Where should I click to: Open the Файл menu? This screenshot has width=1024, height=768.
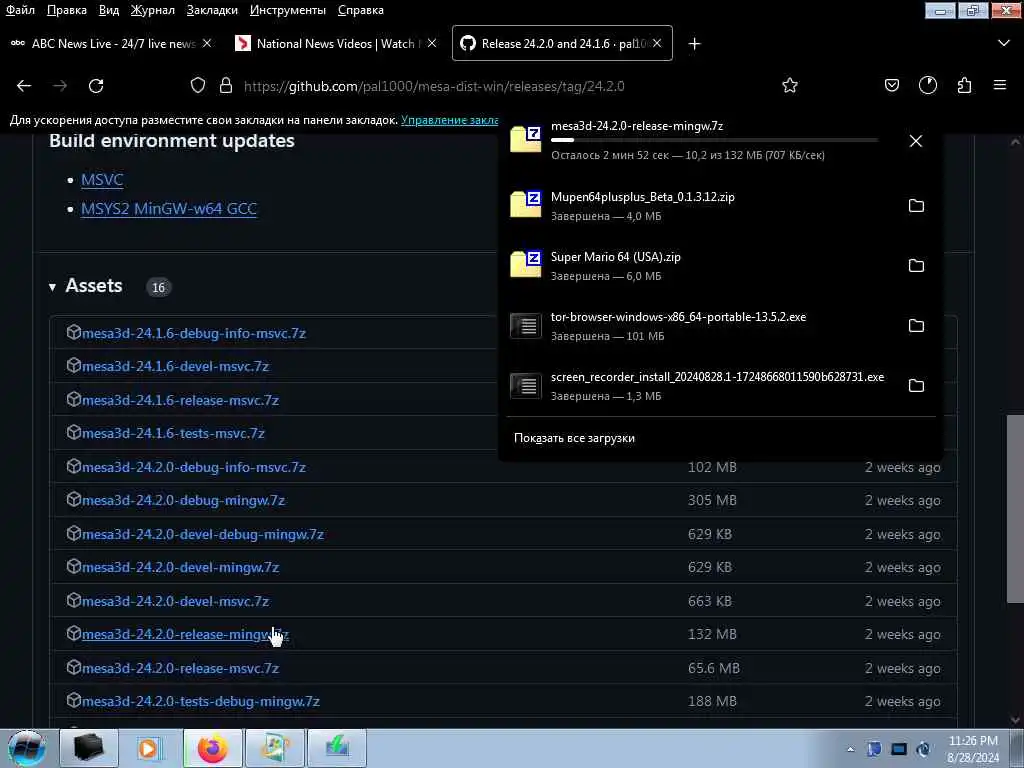(x=20, y=10)
